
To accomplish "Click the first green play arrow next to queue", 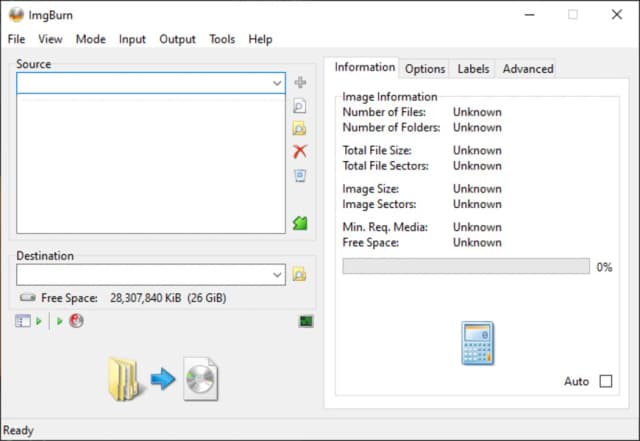I will pos(39,321).
